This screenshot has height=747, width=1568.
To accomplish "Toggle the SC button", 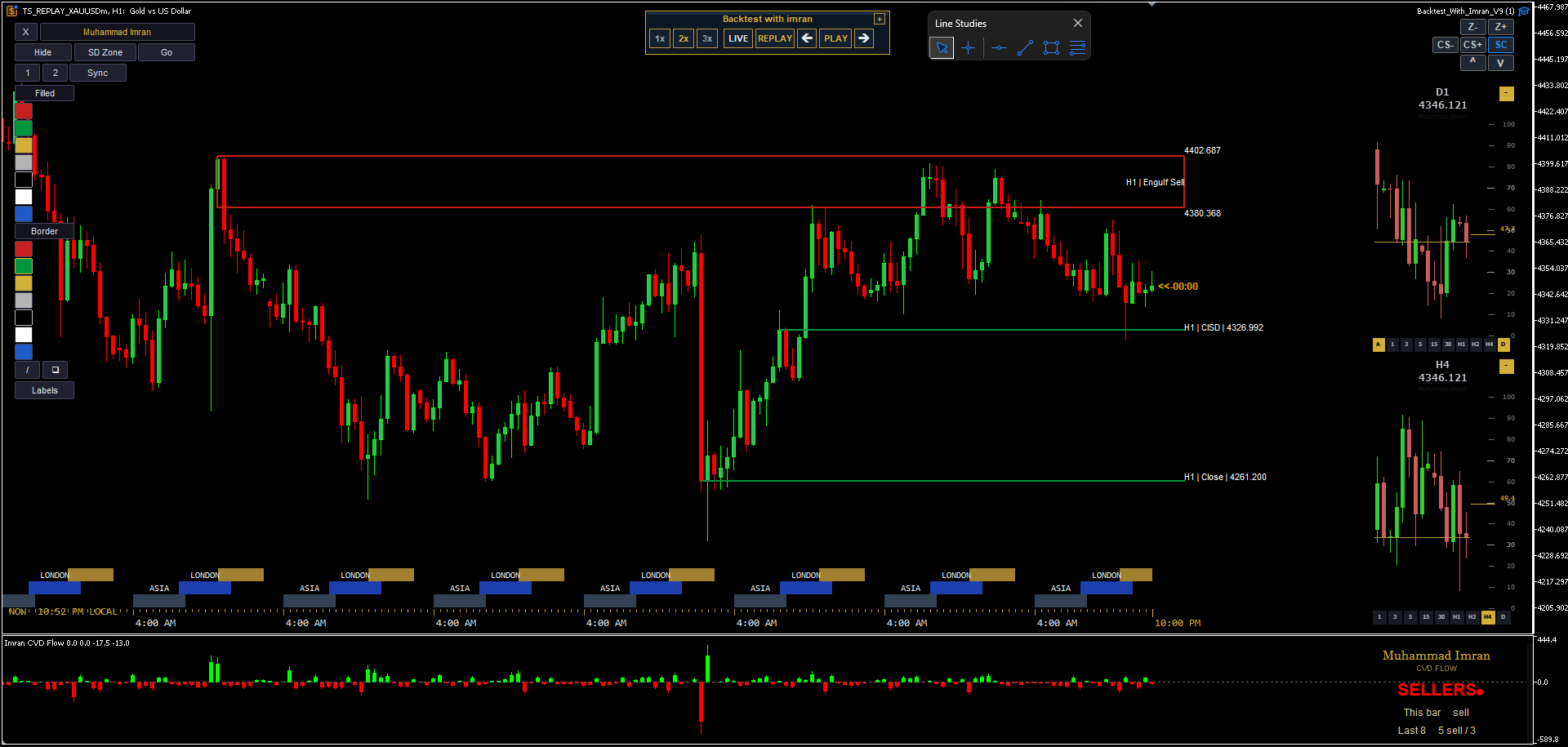I will [x=1501, y=45].
